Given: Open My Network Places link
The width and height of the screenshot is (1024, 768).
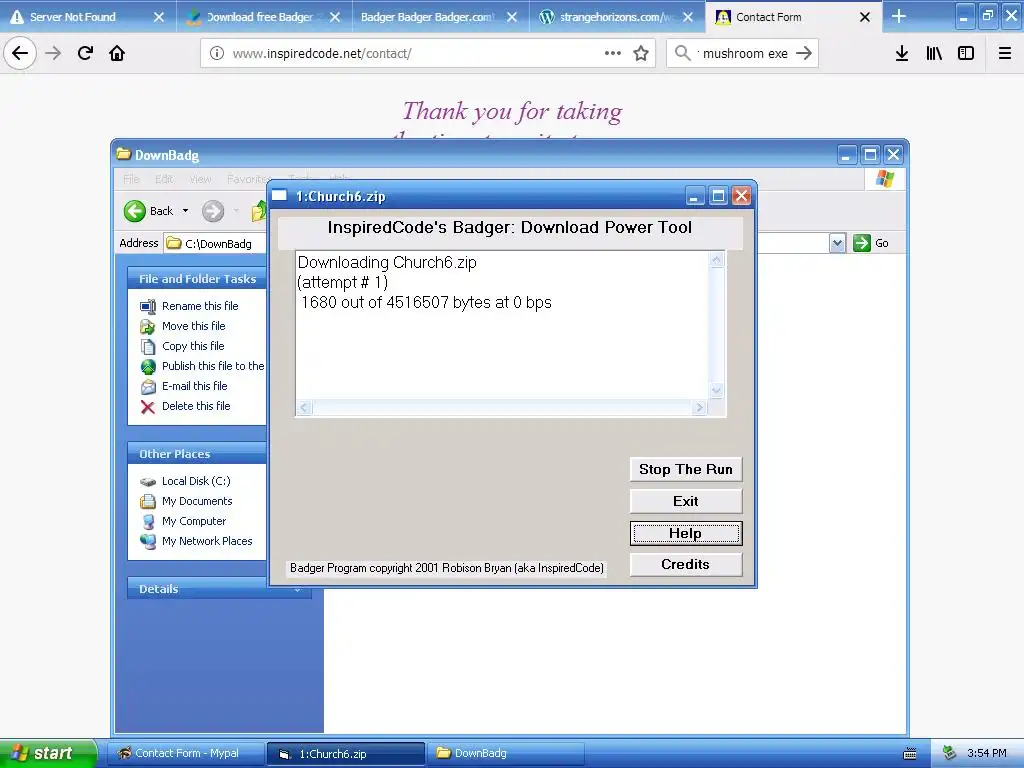Looking at the screenshot, I should pyautogui.click(x=207, y=541).
